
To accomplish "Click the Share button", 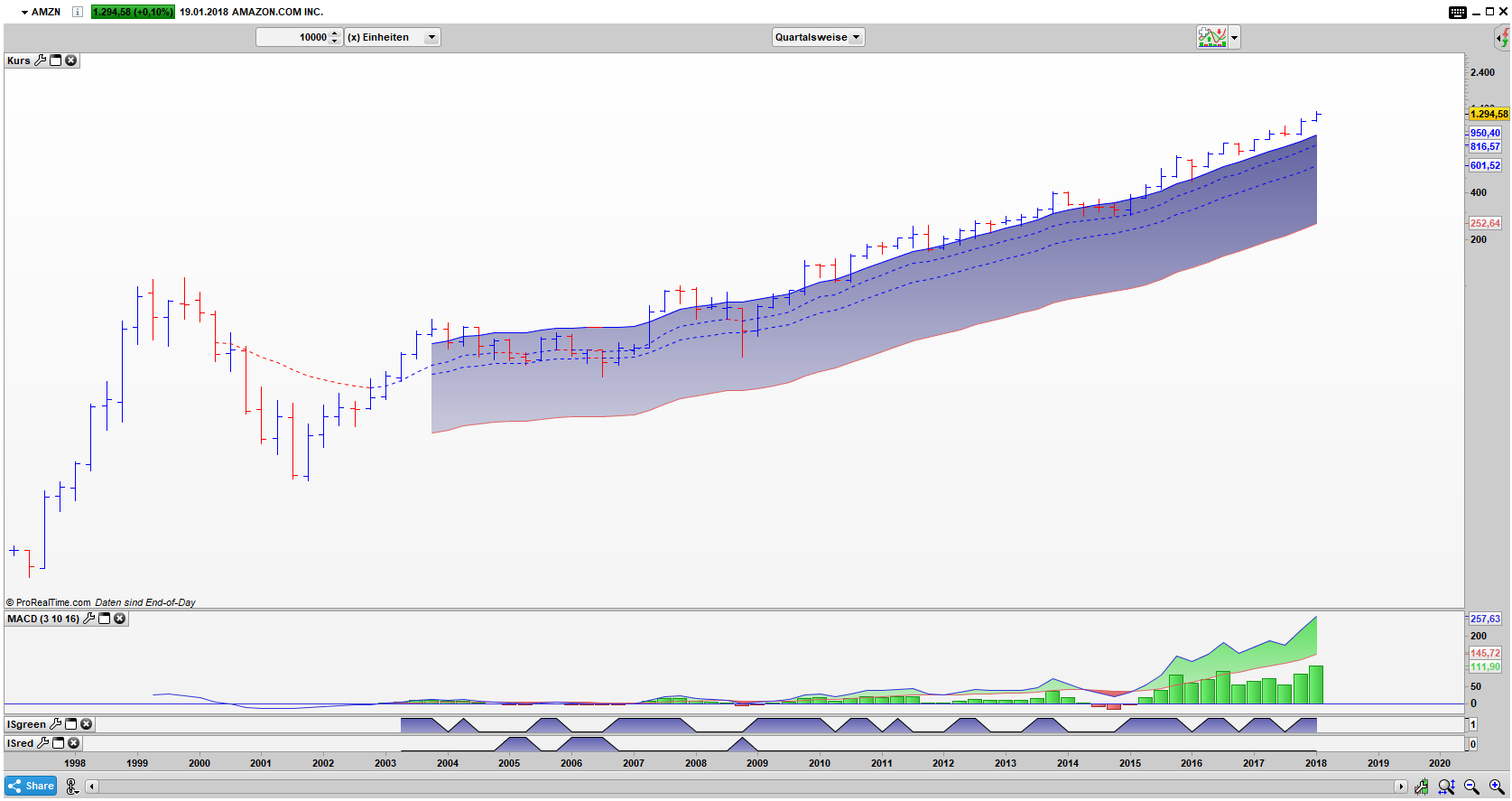I will (x=31, y=786).
